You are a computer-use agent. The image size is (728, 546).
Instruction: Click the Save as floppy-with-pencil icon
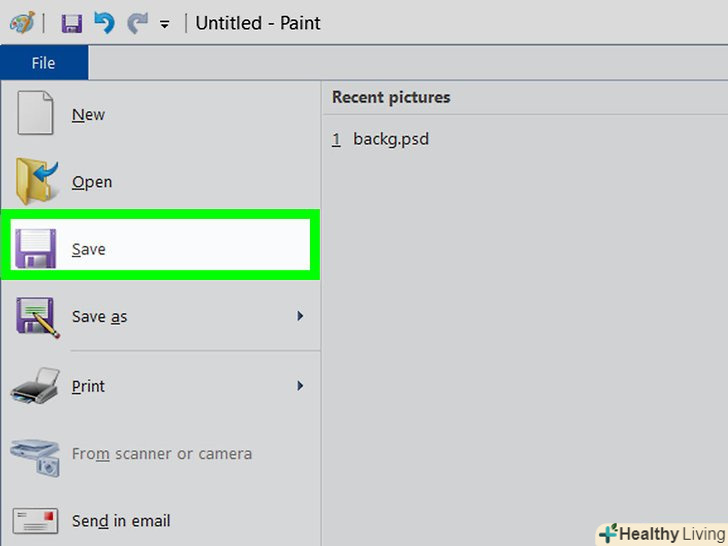(x=37, y=316)
